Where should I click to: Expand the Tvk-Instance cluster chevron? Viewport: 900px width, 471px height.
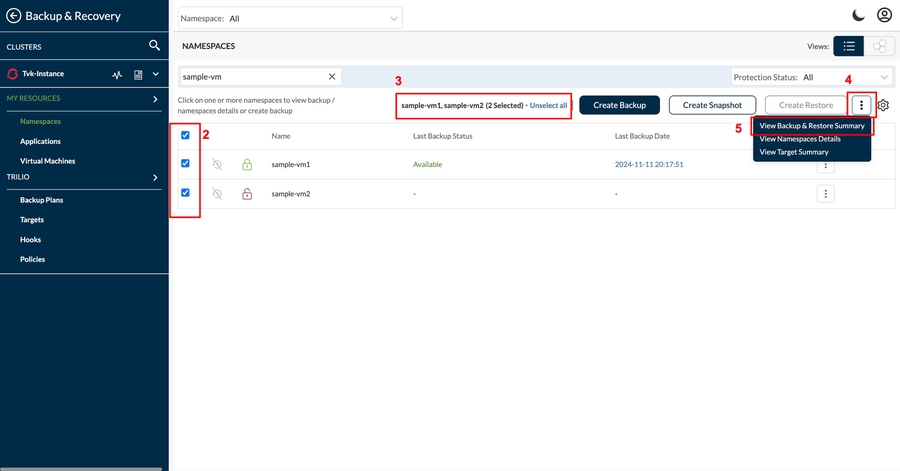click(156, 74)
